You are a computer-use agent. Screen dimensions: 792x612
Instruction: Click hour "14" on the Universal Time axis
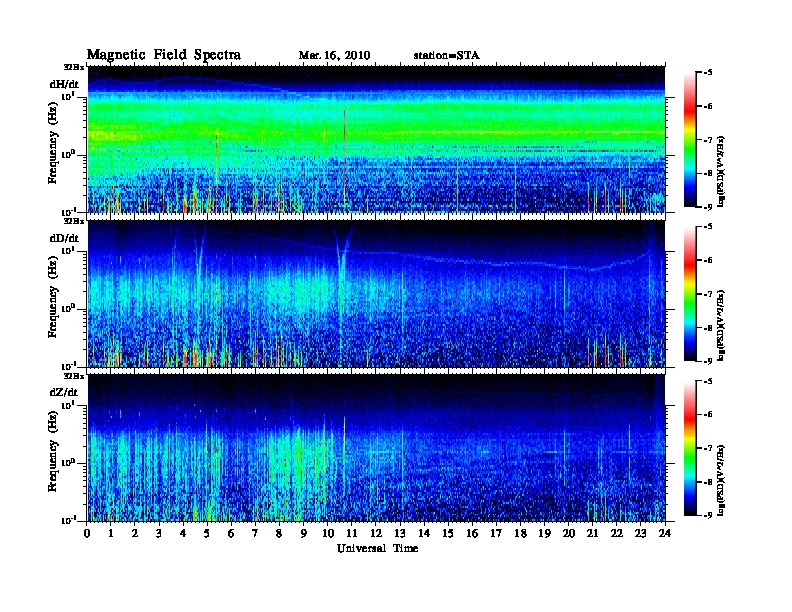[x=424, y=533]
